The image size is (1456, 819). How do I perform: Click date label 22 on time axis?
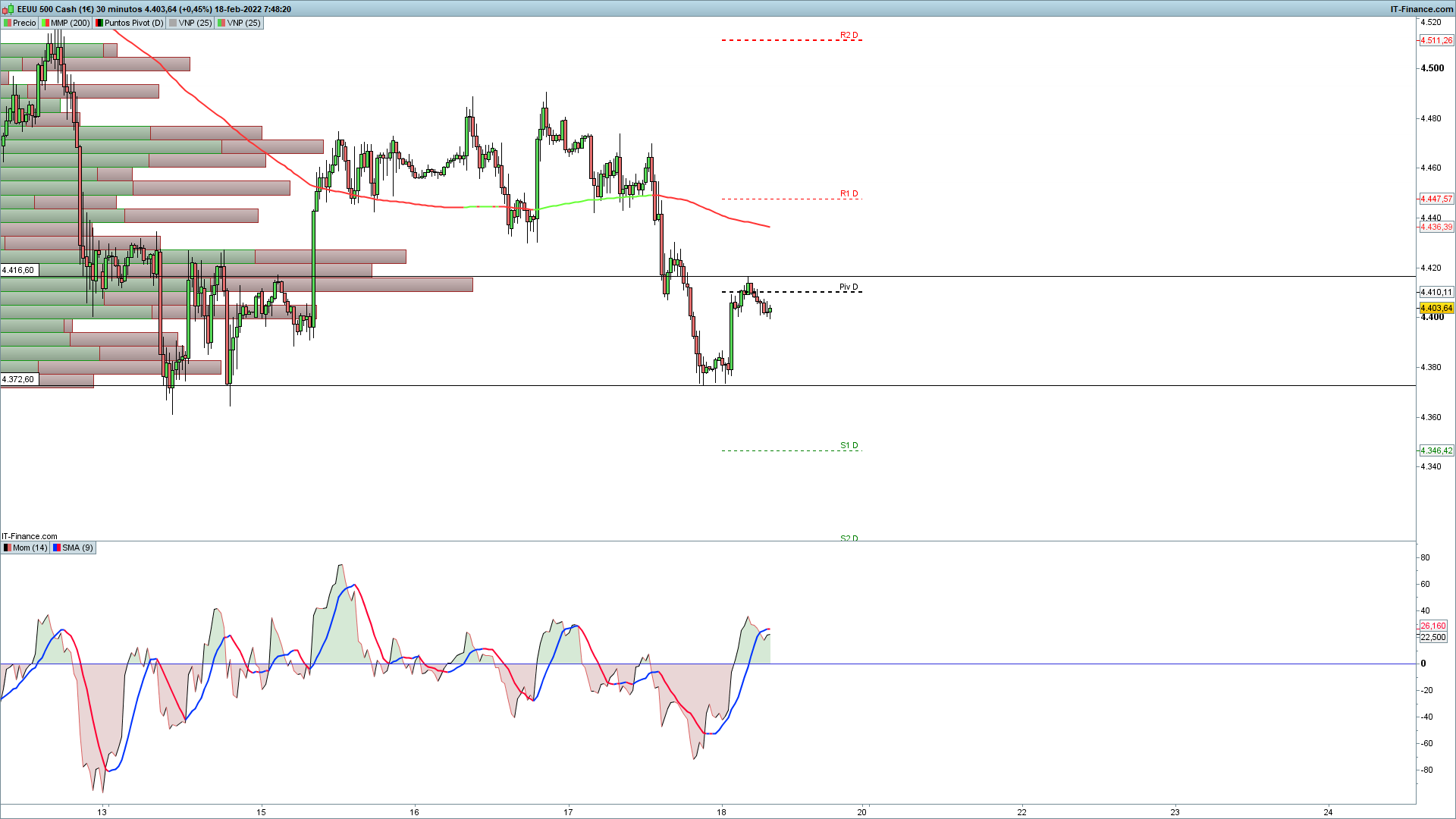(1021, 812)
